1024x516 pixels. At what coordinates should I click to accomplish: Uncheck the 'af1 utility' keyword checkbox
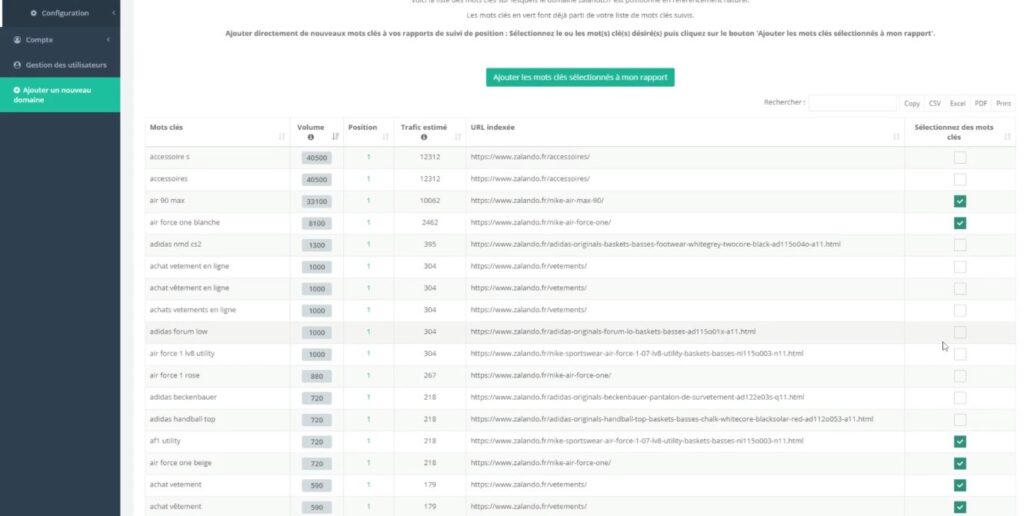click(959, 441)
